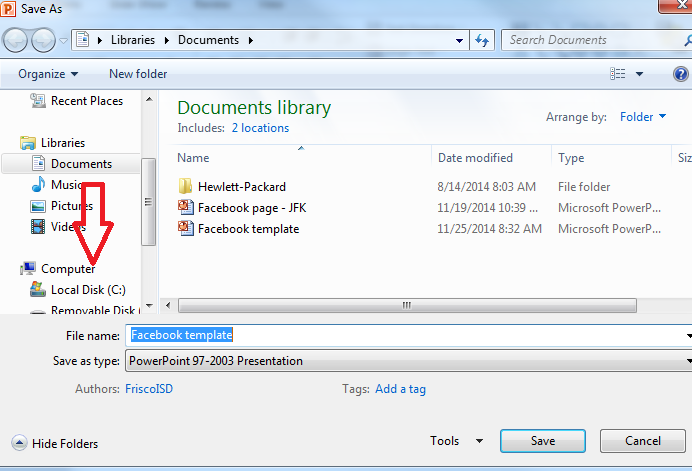Click the Cancel button

(643, 441)
